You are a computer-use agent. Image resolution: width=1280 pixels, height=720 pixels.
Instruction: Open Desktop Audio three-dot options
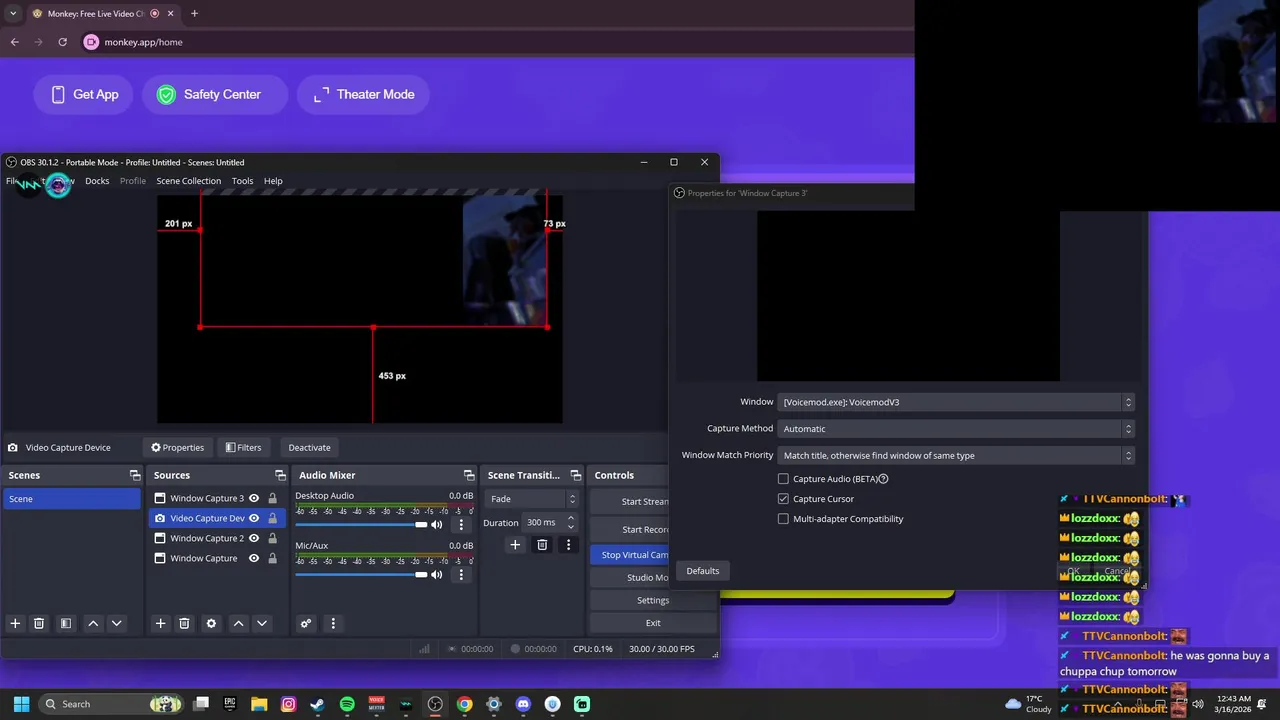click(x=461, y=524)
